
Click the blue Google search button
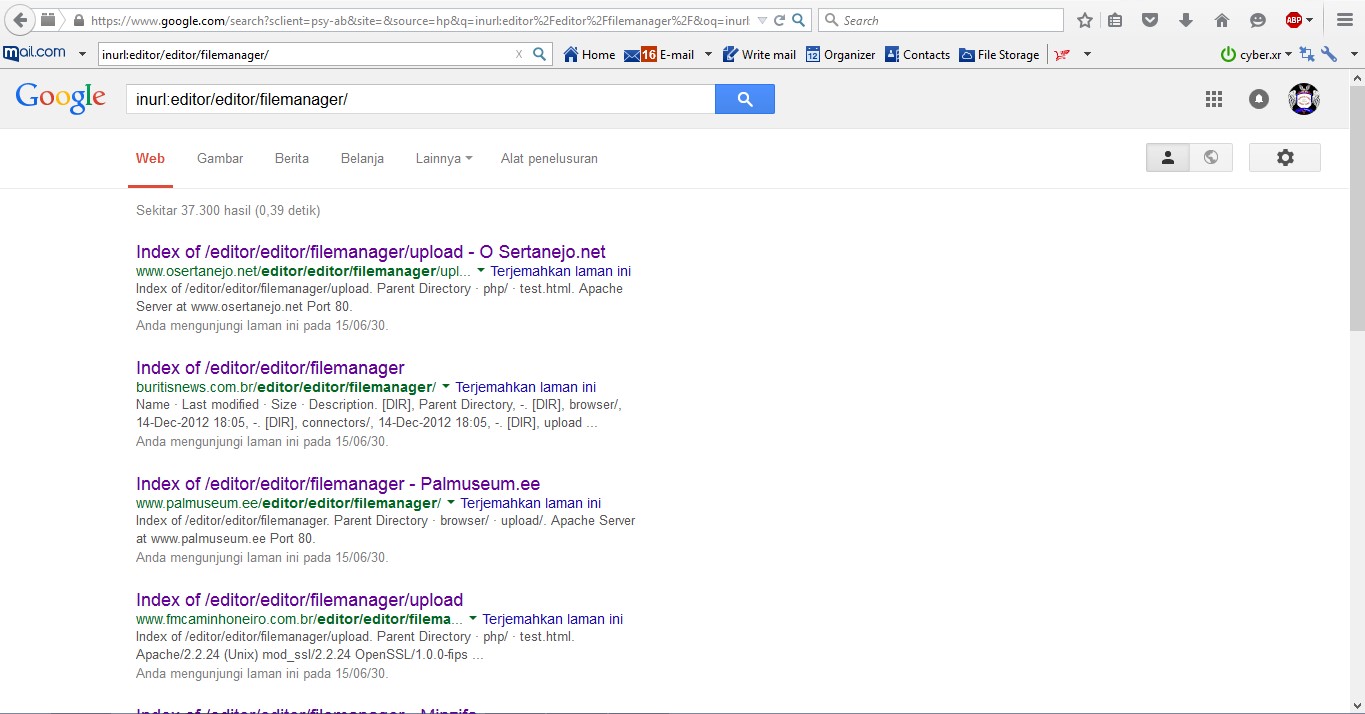click(745, 99)
